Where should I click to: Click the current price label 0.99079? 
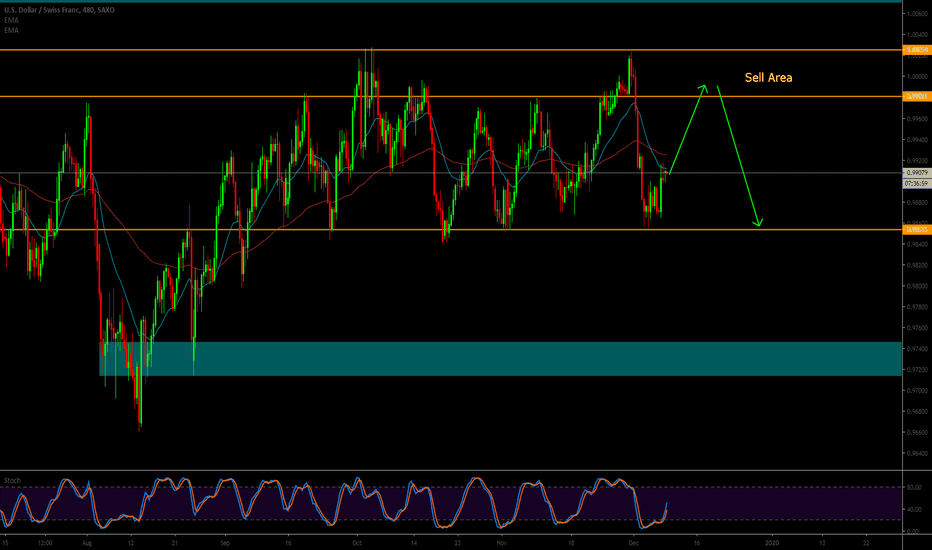(x=917, y=173)
